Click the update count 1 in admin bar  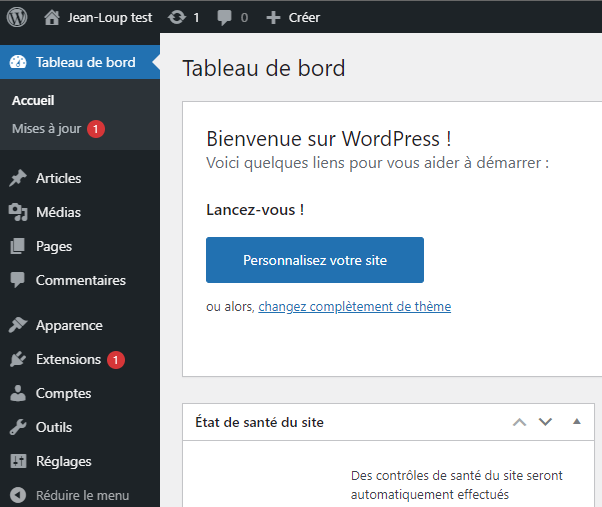pyautogui.click(x=196, y=18)
